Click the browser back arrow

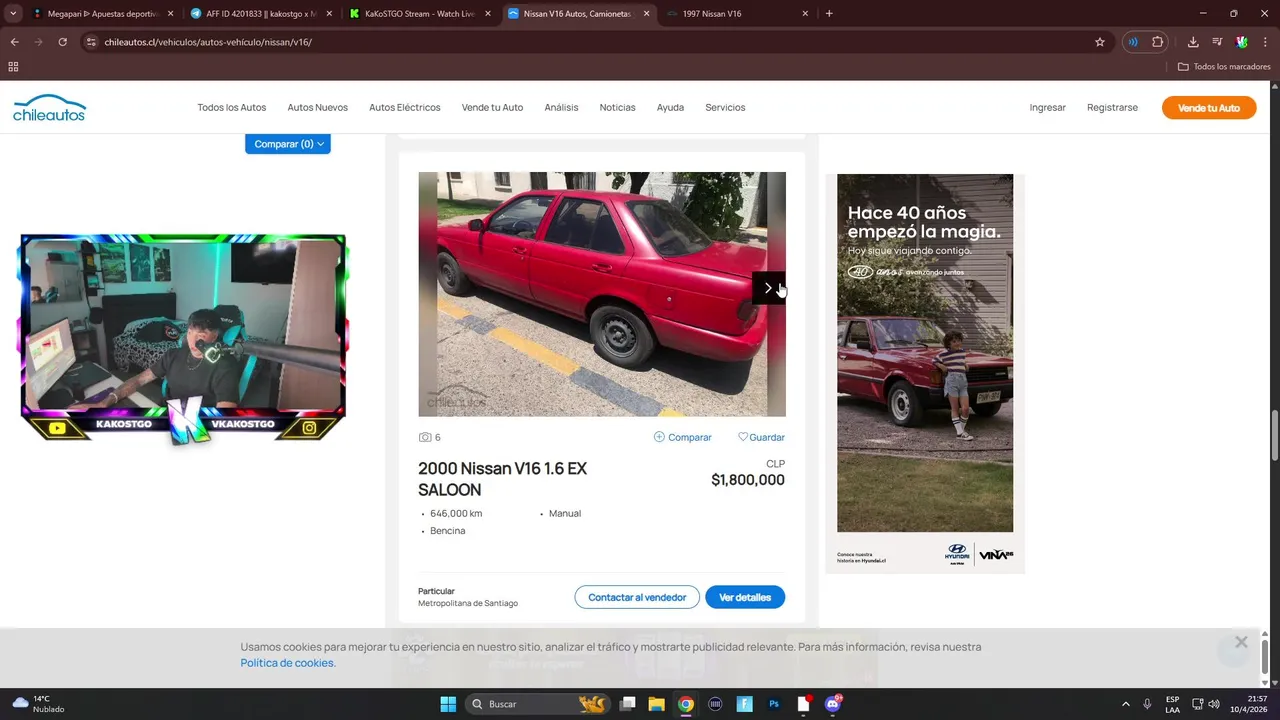[x=14, y=42]
